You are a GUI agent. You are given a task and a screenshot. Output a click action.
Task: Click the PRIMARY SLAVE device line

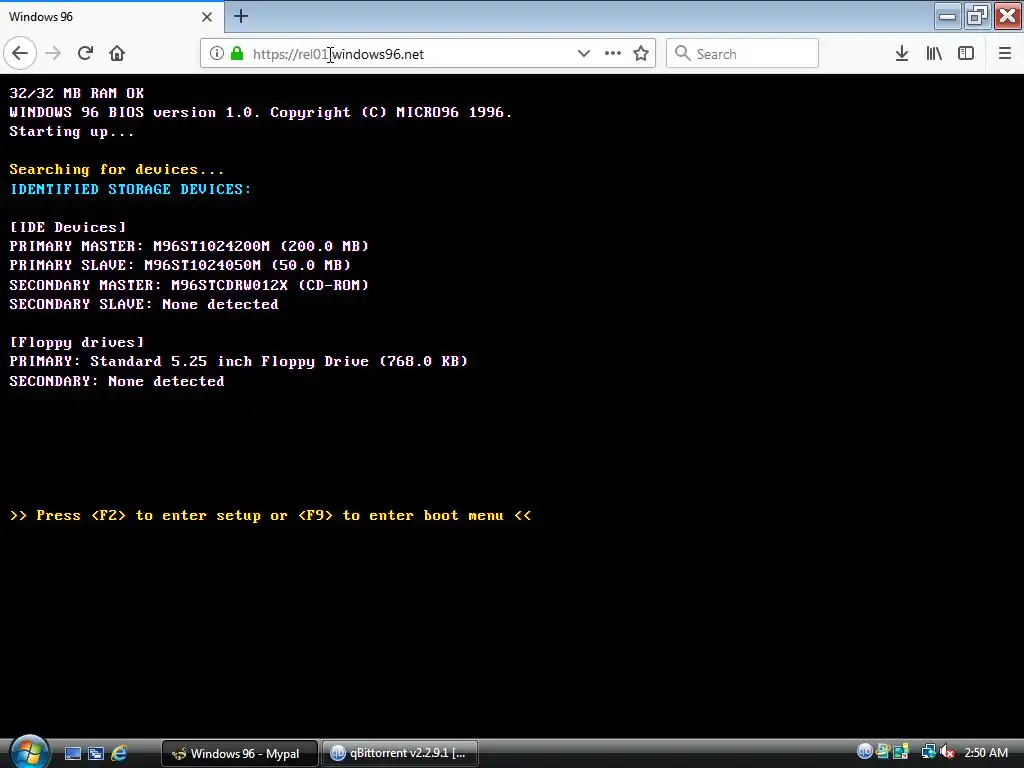point(180,265)
